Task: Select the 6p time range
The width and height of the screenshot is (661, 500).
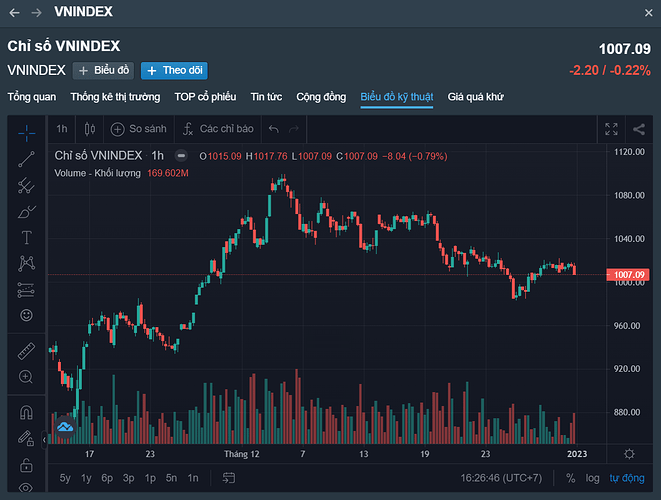Action: (x=107, y=478)
